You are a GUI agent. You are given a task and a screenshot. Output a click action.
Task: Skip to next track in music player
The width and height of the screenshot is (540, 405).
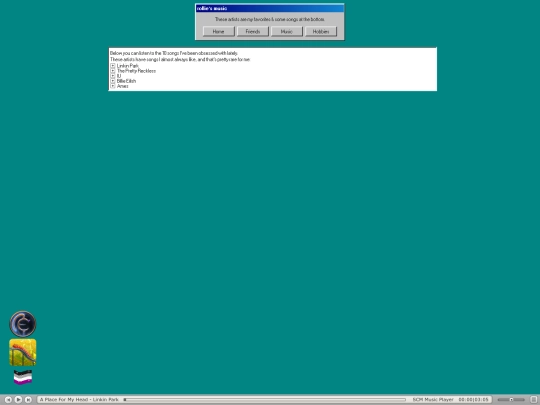pyautogui.click(x=28, y=399)
